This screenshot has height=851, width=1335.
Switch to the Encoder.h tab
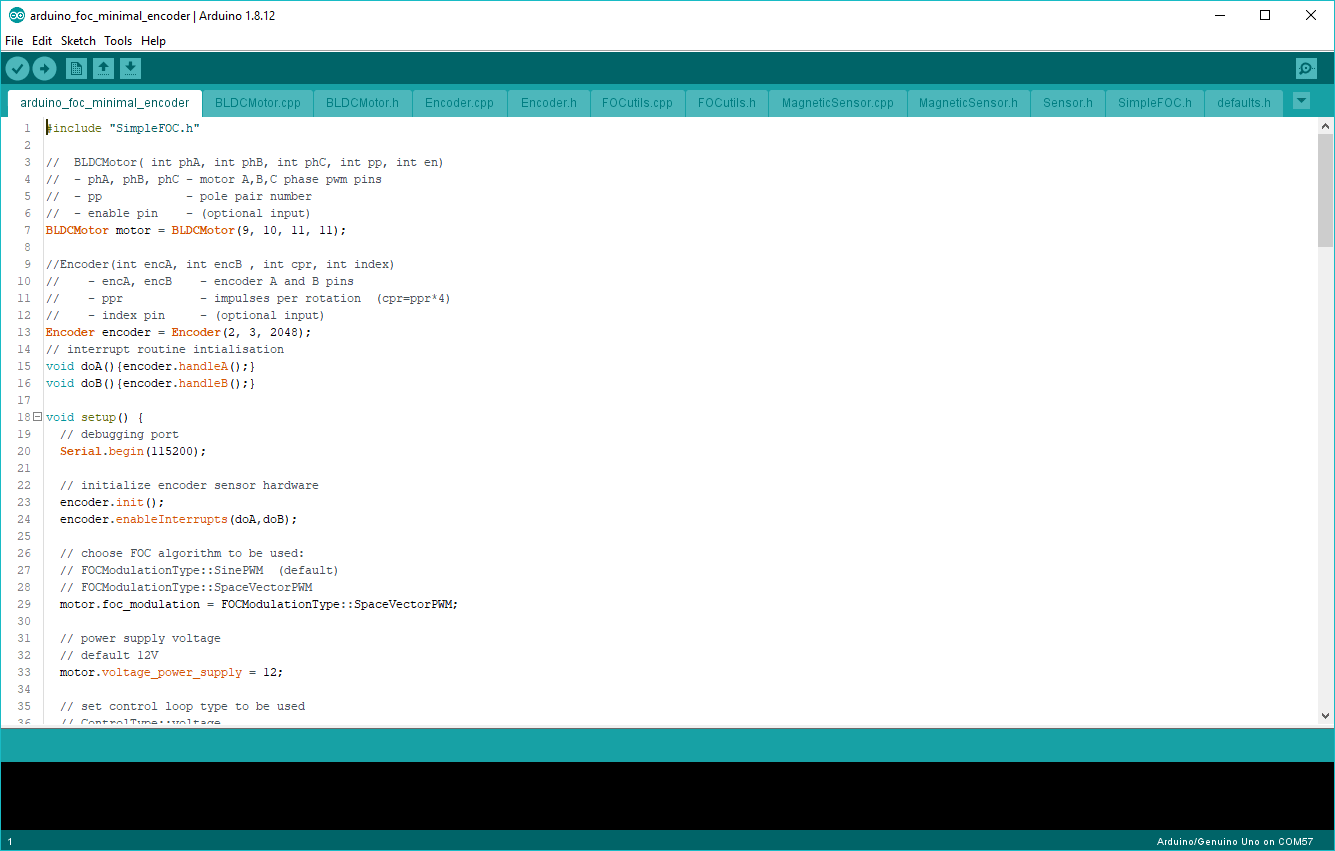pyautogui.click(x=549, y=103)
